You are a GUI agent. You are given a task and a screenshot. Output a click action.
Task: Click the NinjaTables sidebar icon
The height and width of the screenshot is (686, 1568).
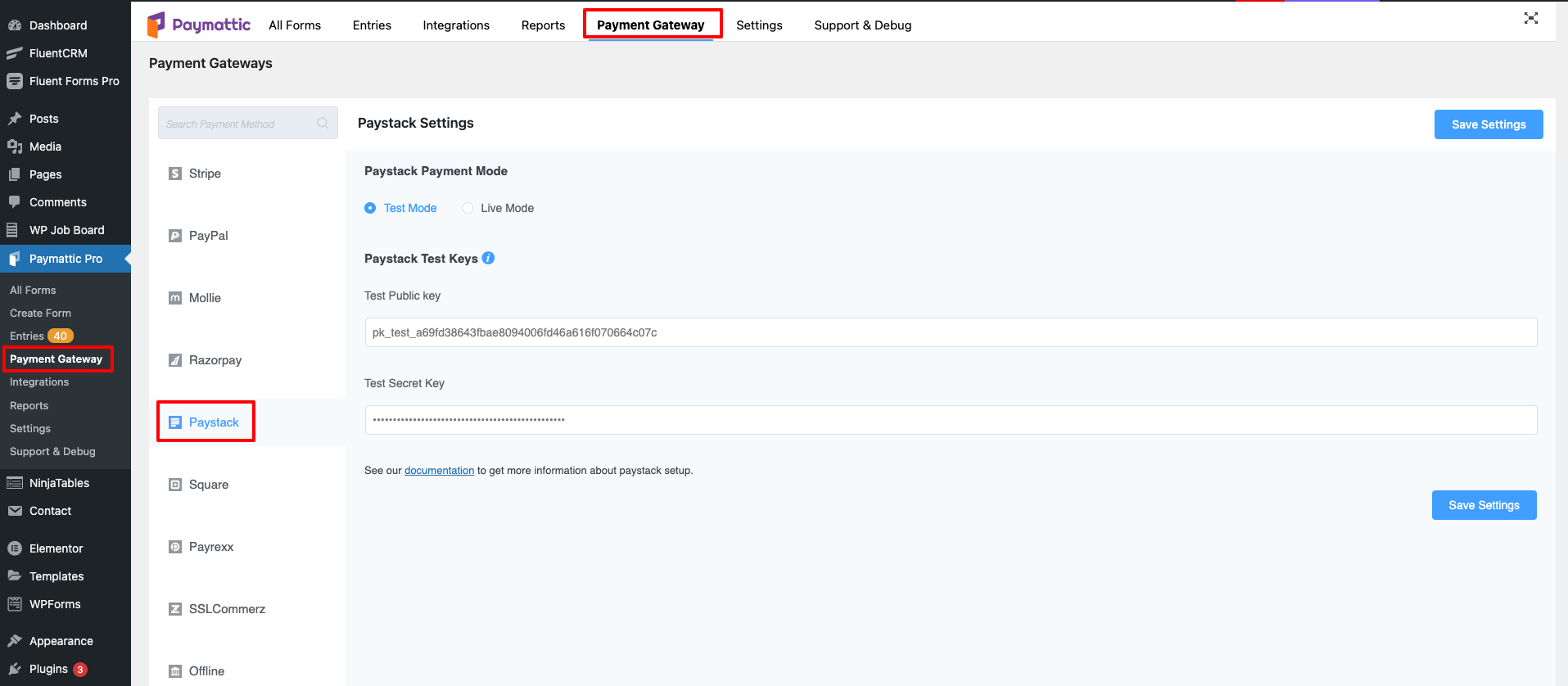15,483
